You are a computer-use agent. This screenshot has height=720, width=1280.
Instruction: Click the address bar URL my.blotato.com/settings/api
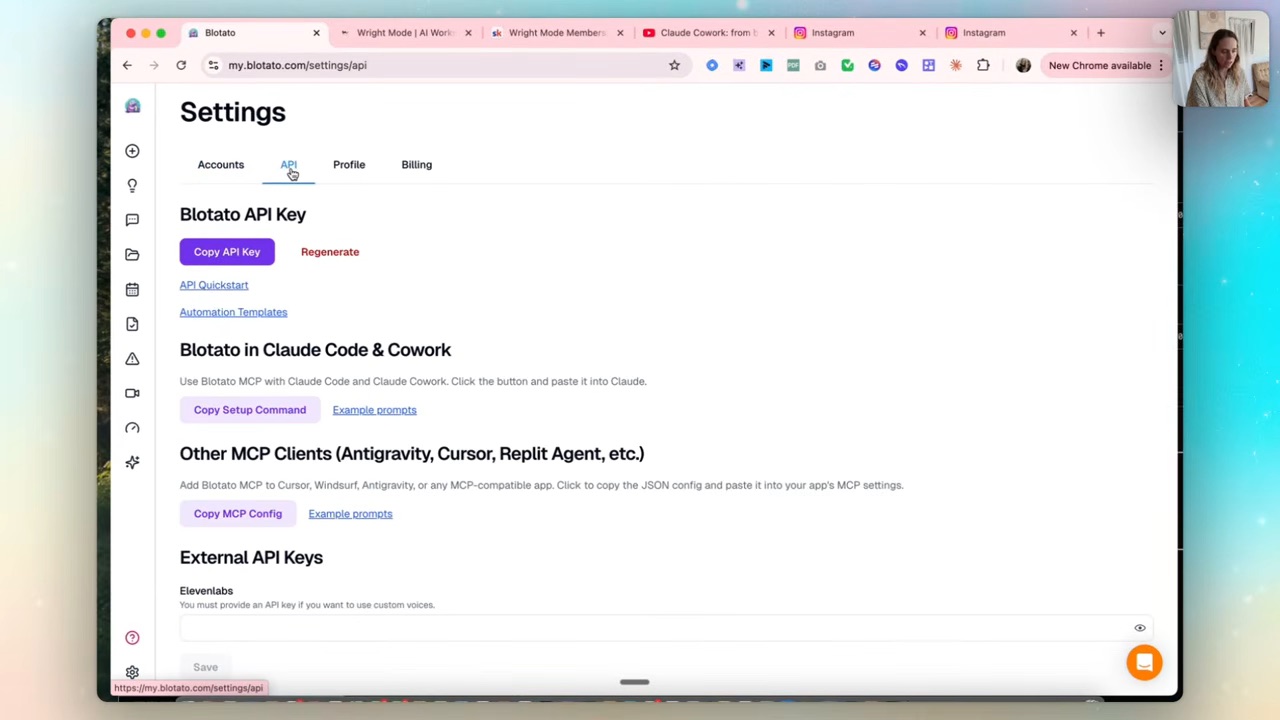pos(297,65)
